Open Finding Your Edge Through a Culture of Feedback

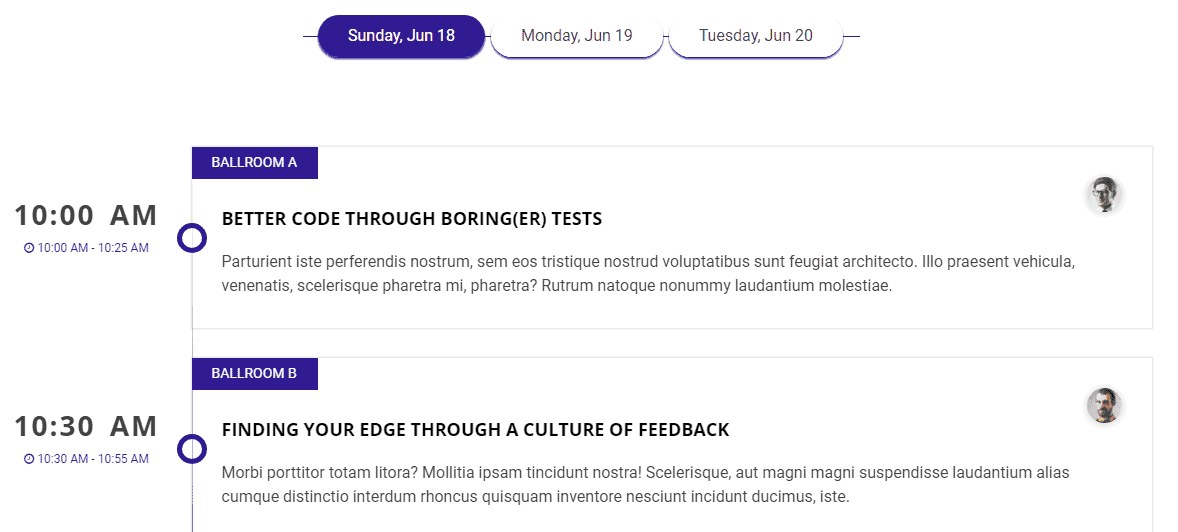tap(475, 430)
